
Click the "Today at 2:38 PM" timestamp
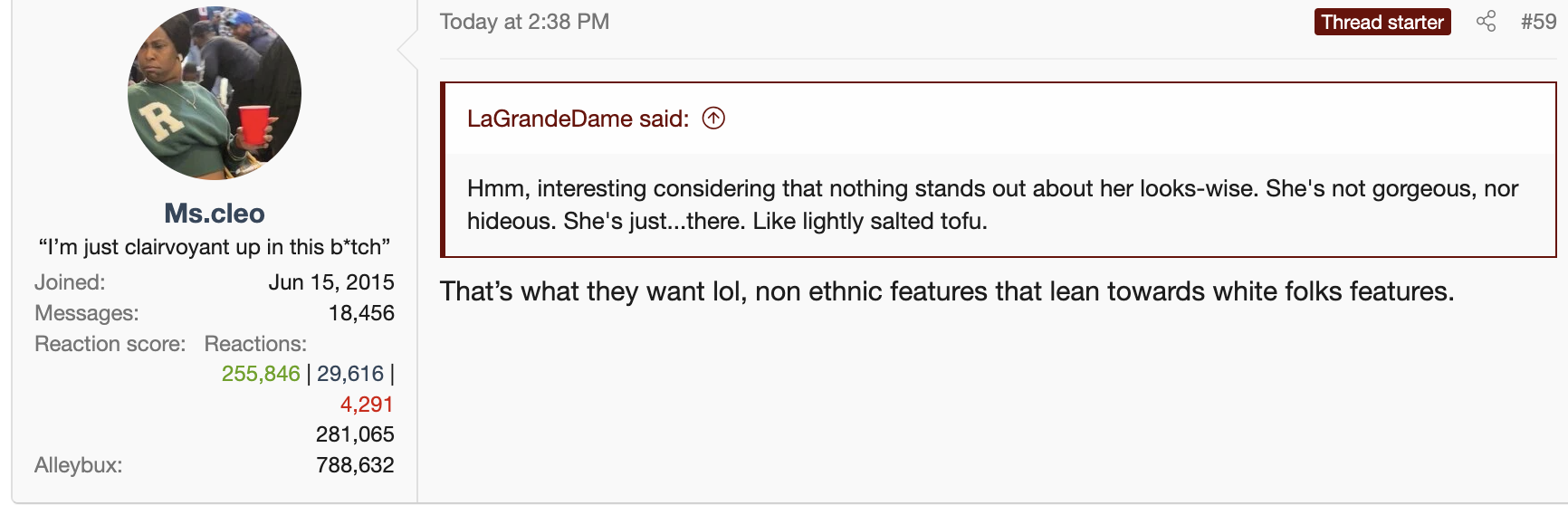pyautogui.click(x=524, y=22)
